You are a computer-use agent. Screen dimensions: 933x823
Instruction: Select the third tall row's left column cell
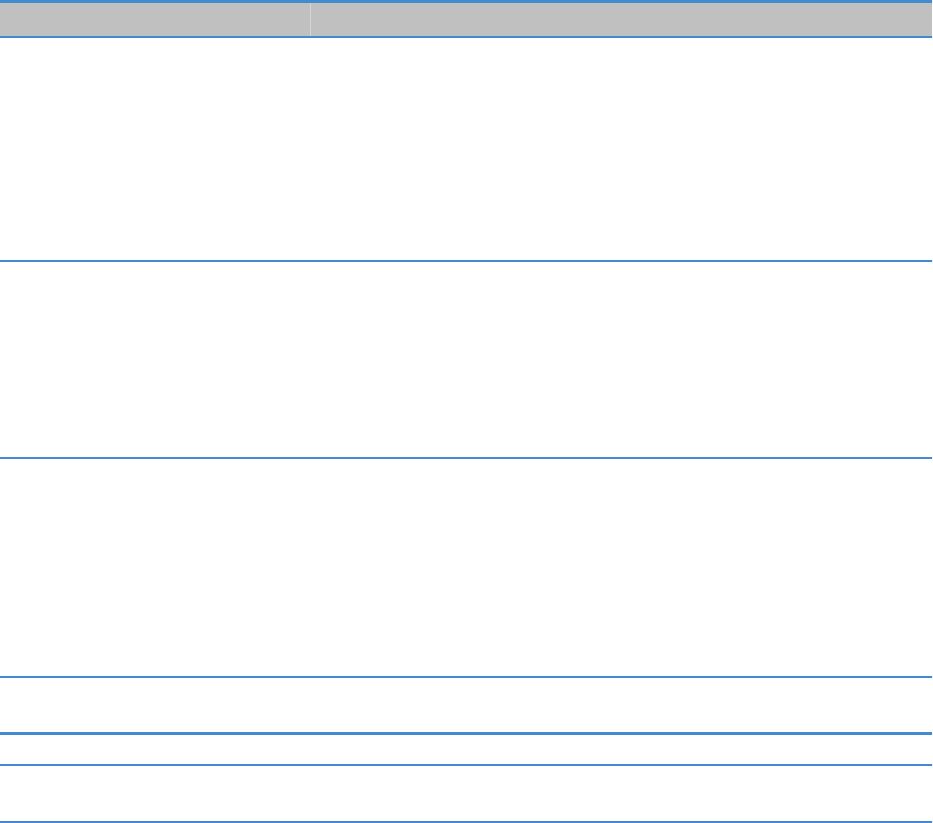click(155, 568)
